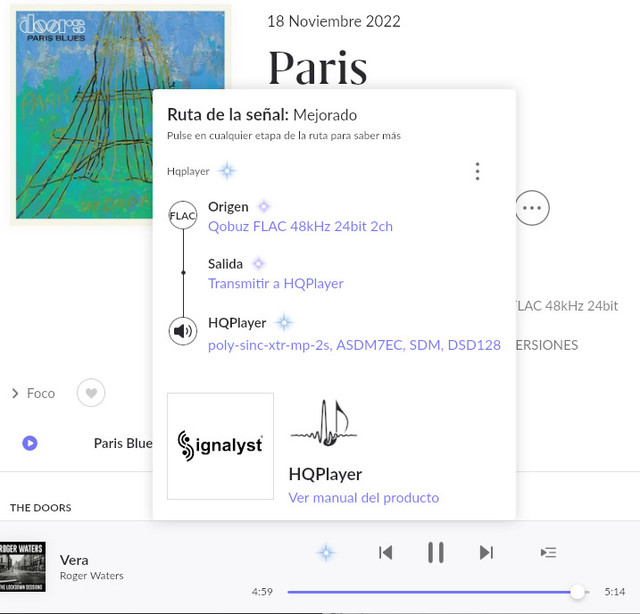
Task: Click the signal path star in playback bar
Action: pos(326,553)
